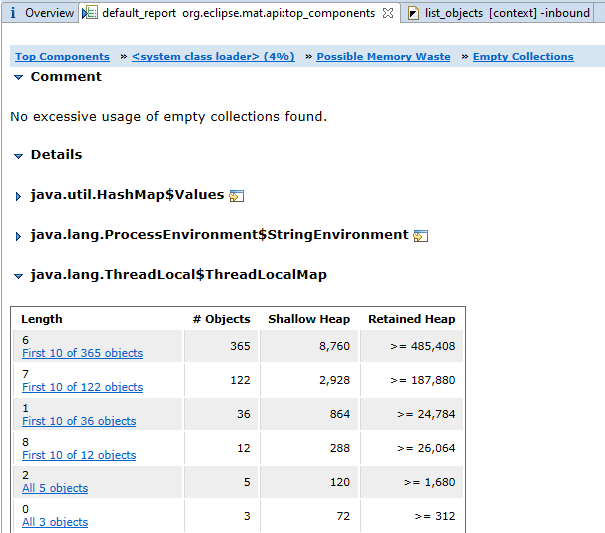Select the 288 shallow heap cell
The width and height of the screenshot is (605, 533).
click(x=309, y=448)
